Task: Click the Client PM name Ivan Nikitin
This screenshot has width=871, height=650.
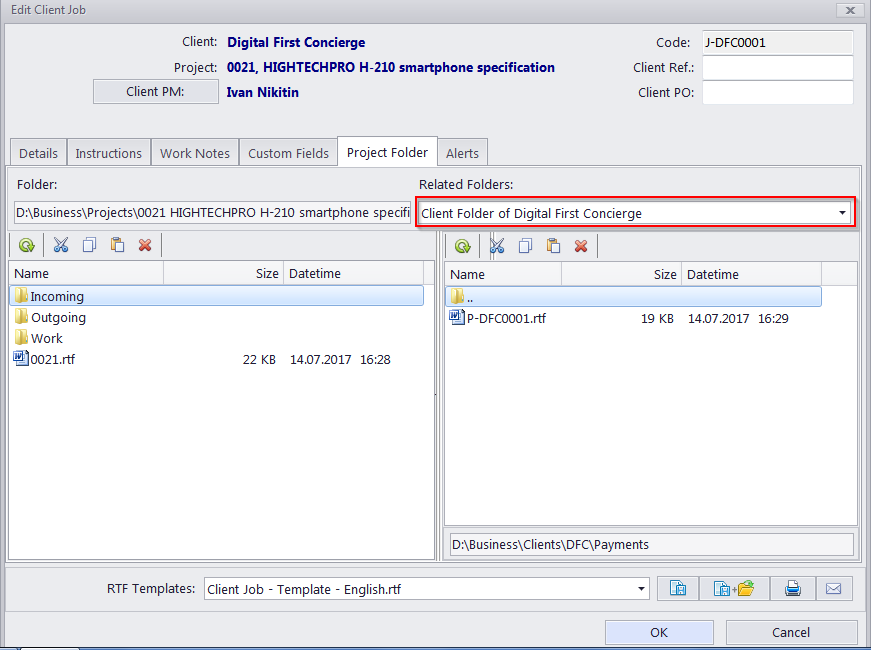Action: coord(262,92)
